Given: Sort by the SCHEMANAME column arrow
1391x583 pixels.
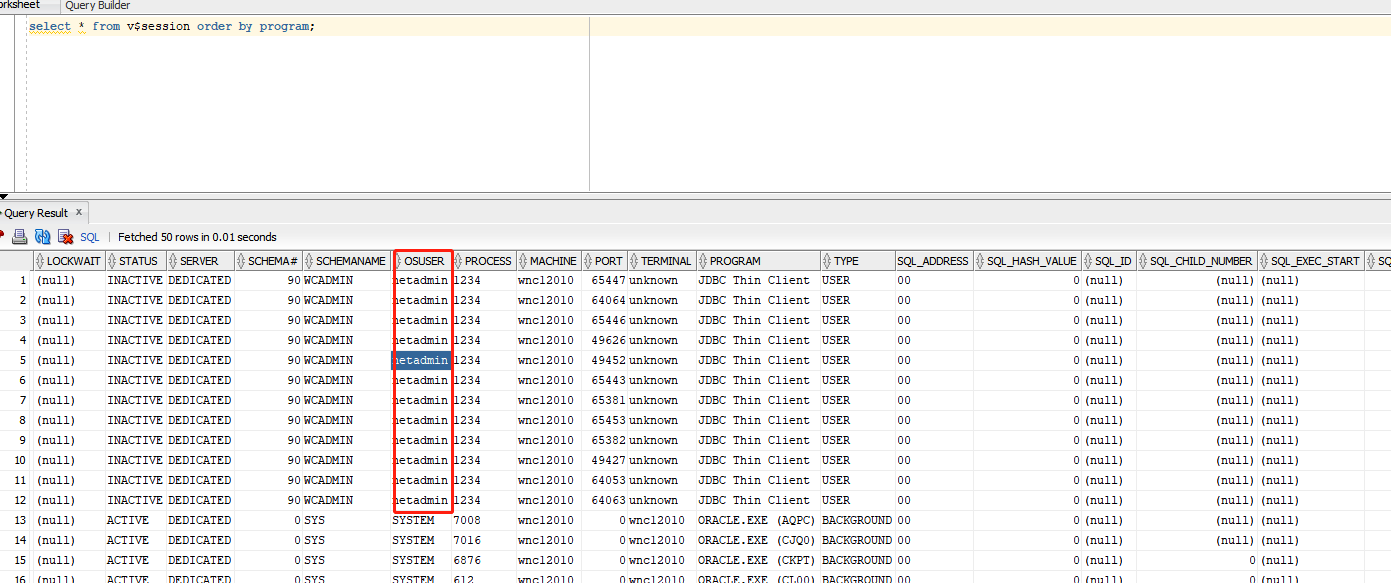Looking at the screenshot, I should coord(311,260).
